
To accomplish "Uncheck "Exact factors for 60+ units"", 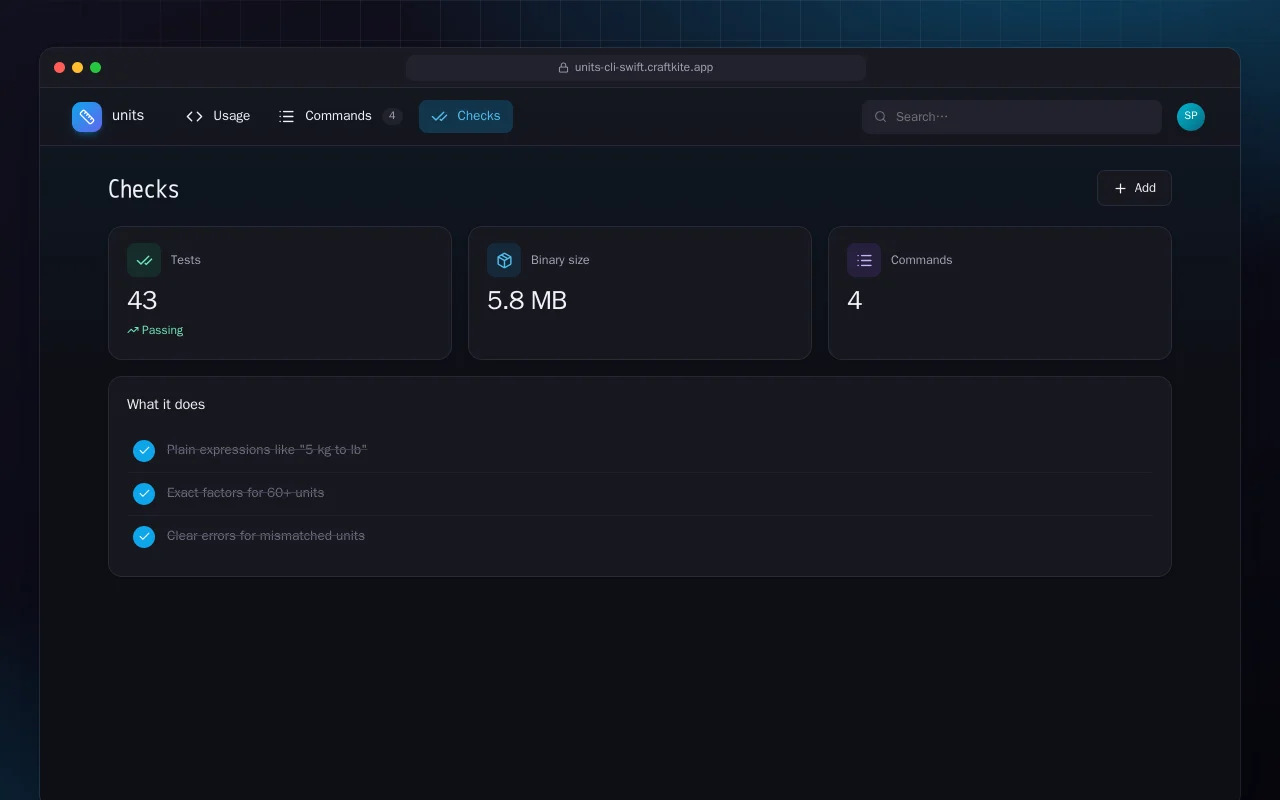I will pyautogui.click(x=144, y=494).
